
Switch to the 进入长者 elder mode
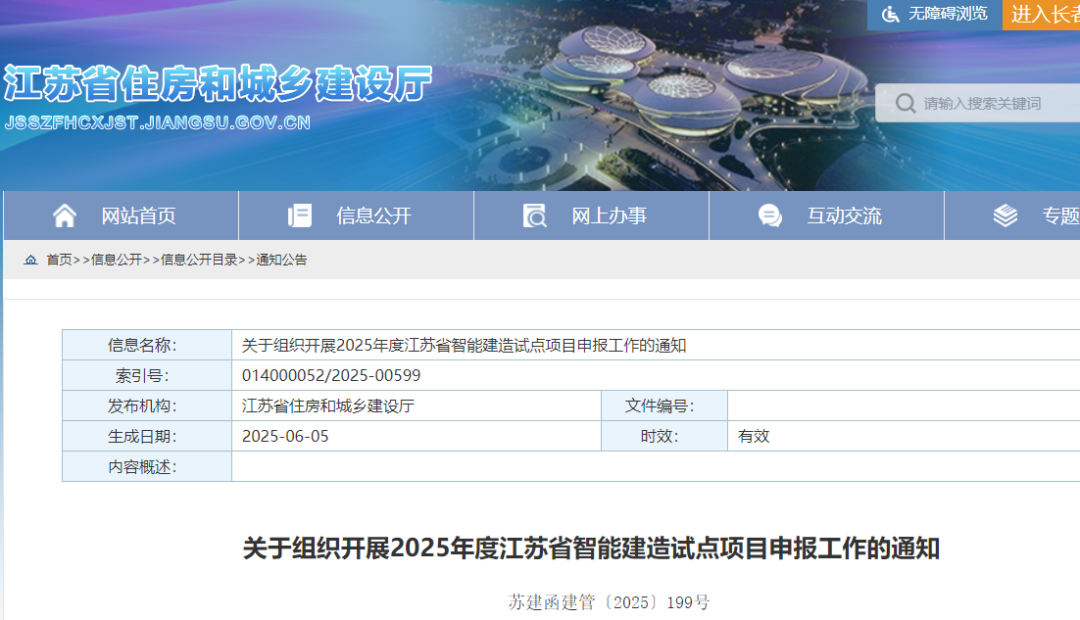point(1044,14)
